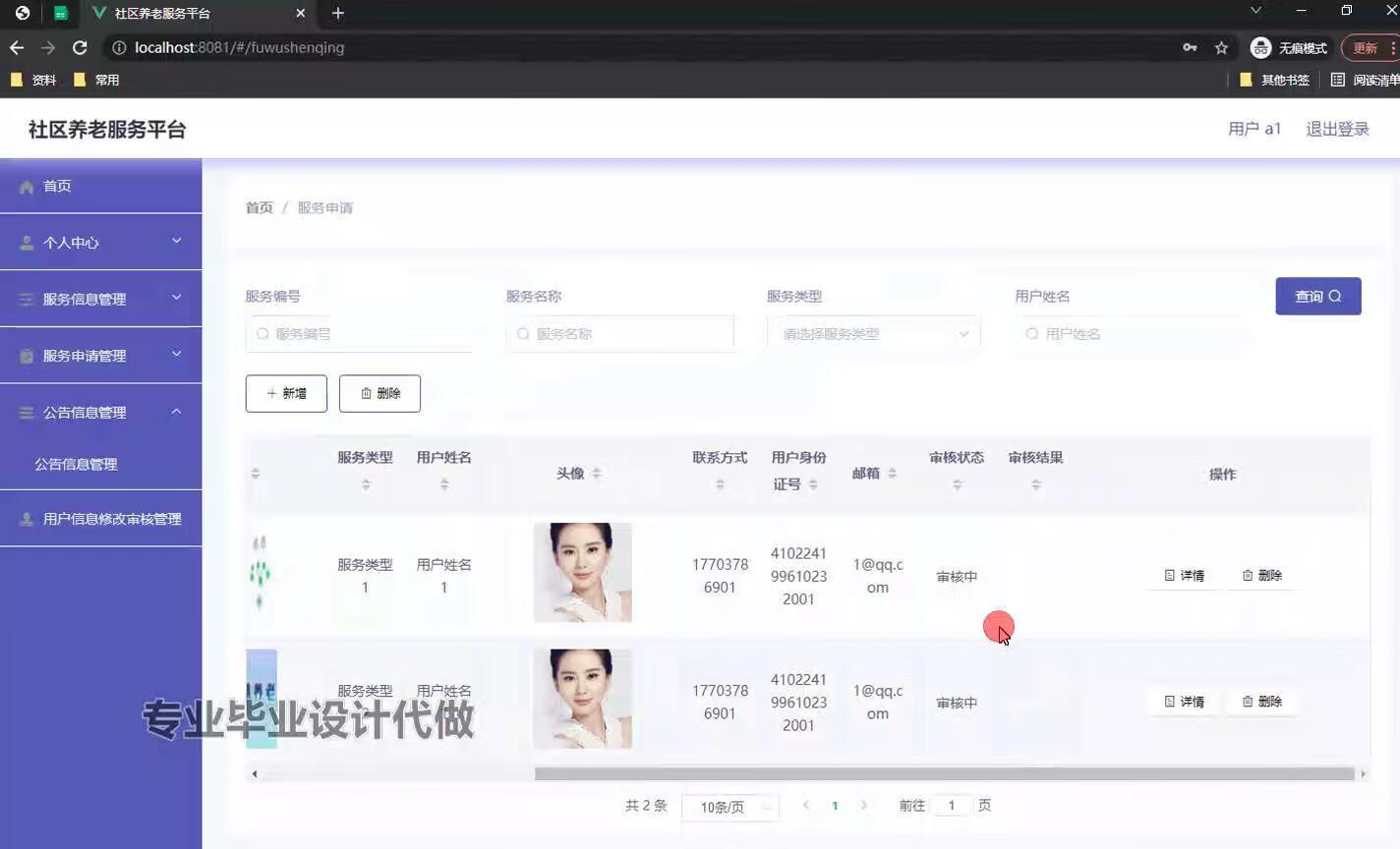Click 首页 breadcrumb link

[259, 207]
